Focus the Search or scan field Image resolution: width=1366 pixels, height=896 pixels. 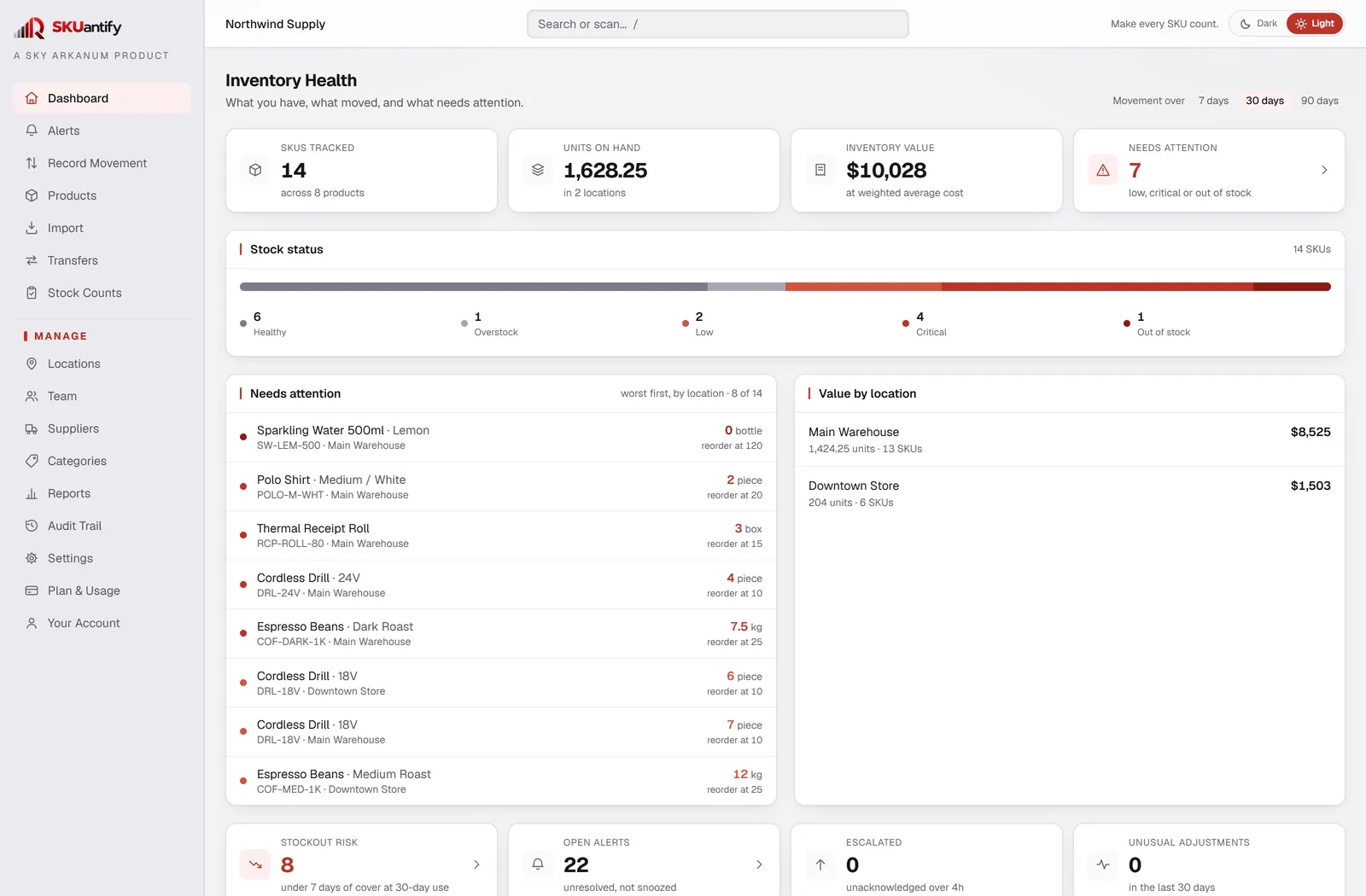(x=718, y=24)
